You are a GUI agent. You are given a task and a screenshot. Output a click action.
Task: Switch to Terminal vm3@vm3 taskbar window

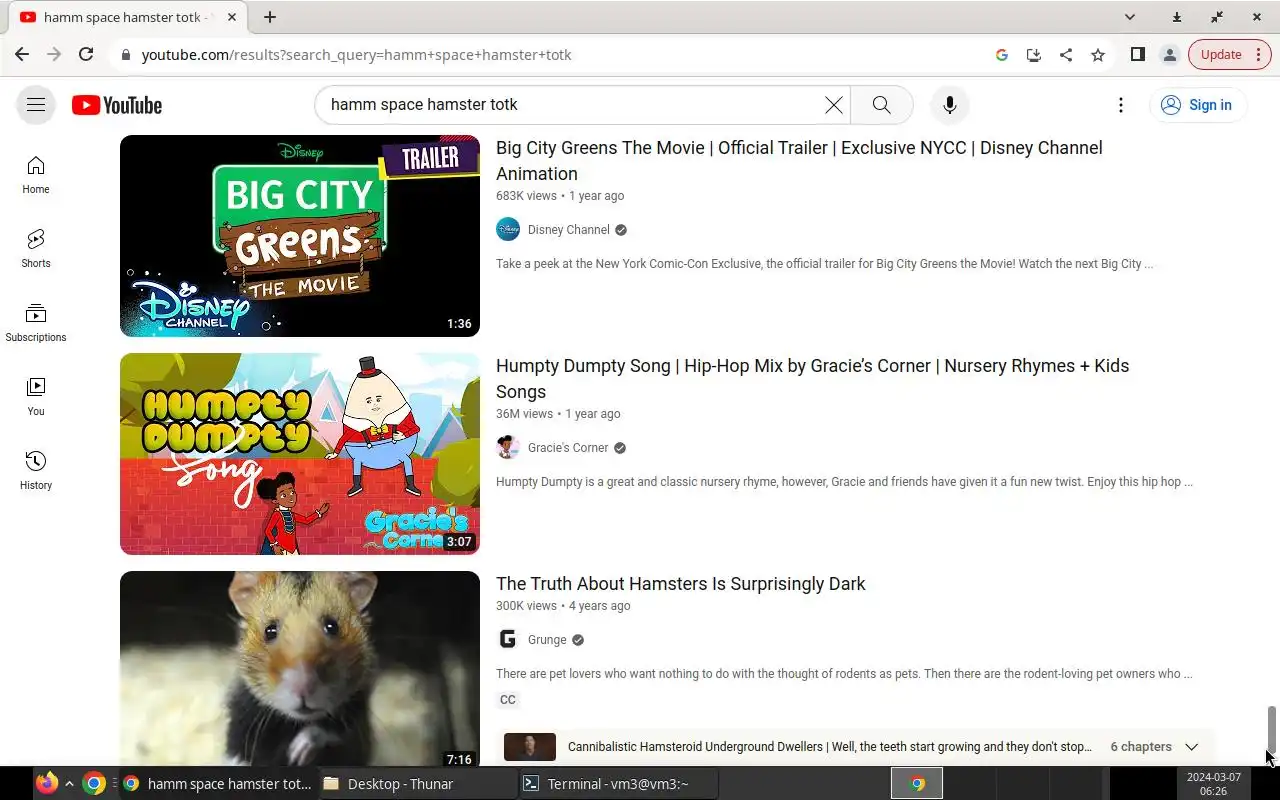[617, 784]
